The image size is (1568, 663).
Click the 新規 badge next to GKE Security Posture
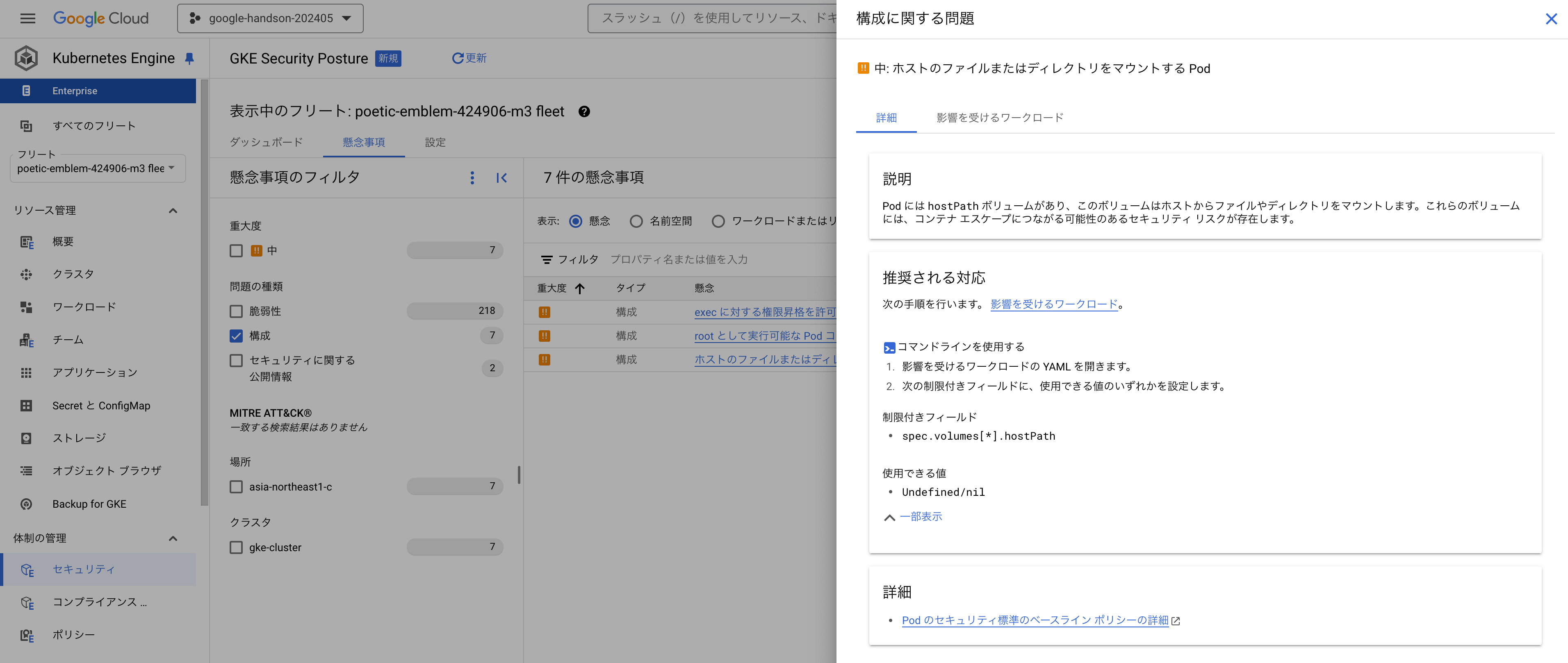[388, 59]
